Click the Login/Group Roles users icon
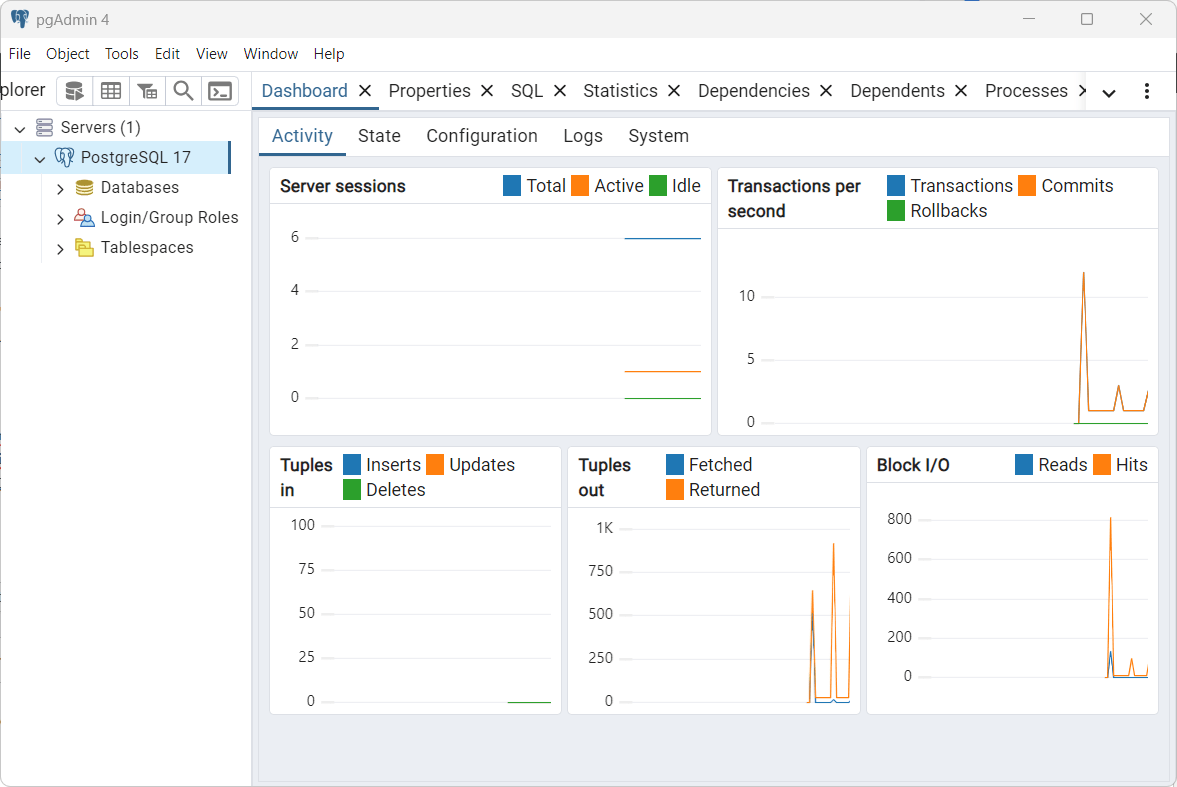The image size is (1177, 787). (x=84, y=217)
